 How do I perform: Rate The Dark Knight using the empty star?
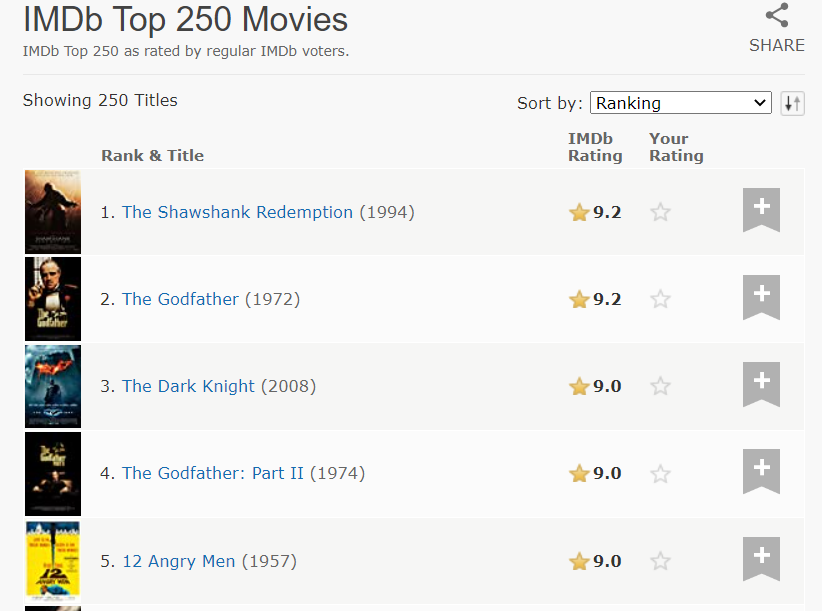(x=660, y=386)
